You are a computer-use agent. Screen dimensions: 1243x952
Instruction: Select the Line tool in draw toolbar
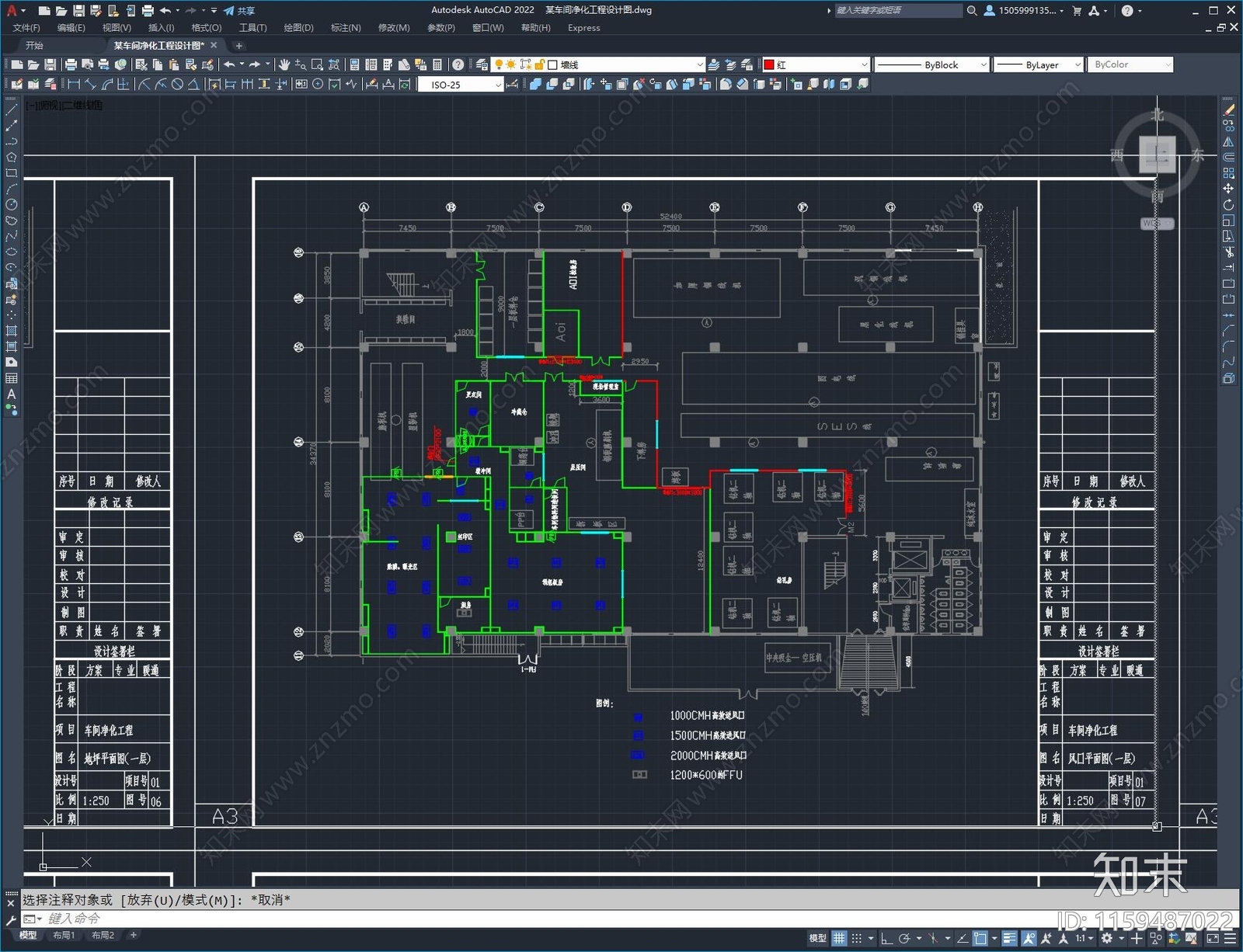[11, 110]
